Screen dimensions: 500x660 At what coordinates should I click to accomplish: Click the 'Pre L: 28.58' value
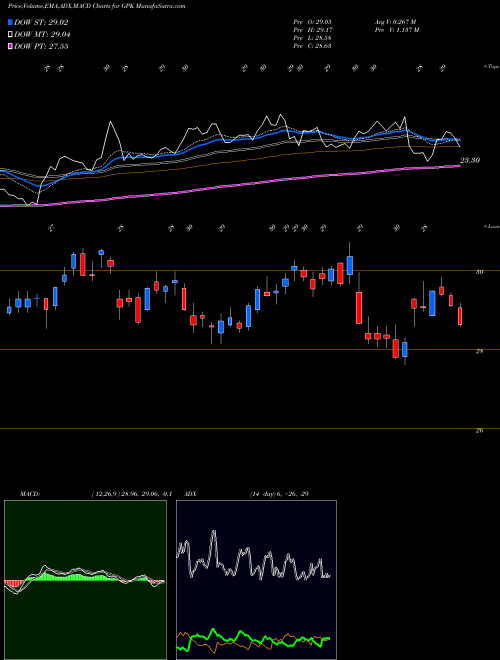click(x=312, y=38)
